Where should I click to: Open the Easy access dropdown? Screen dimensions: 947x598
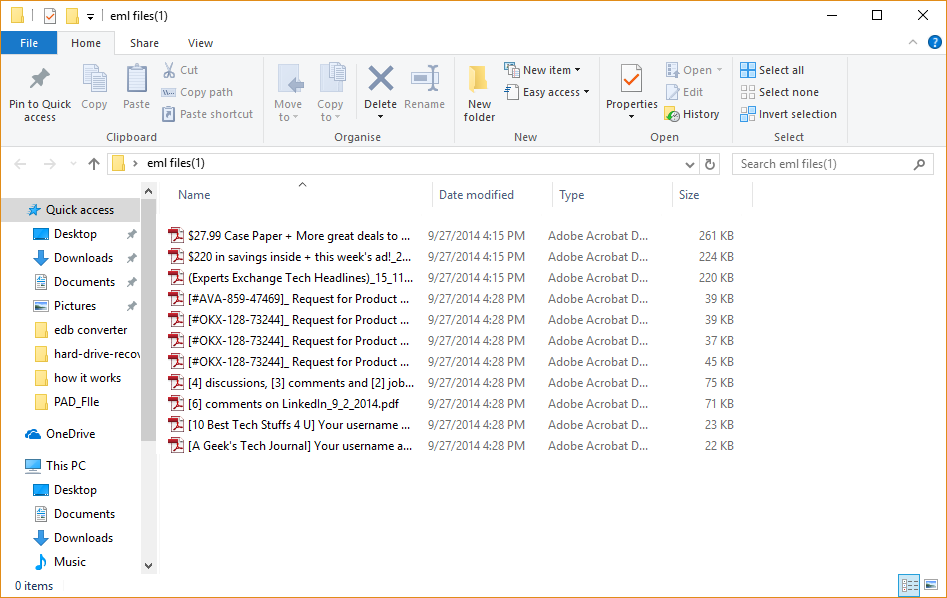(547, 92)
